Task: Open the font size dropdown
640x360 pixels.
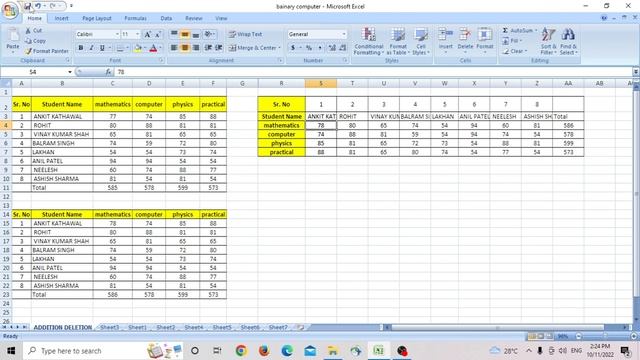Action: coord(138,34)
